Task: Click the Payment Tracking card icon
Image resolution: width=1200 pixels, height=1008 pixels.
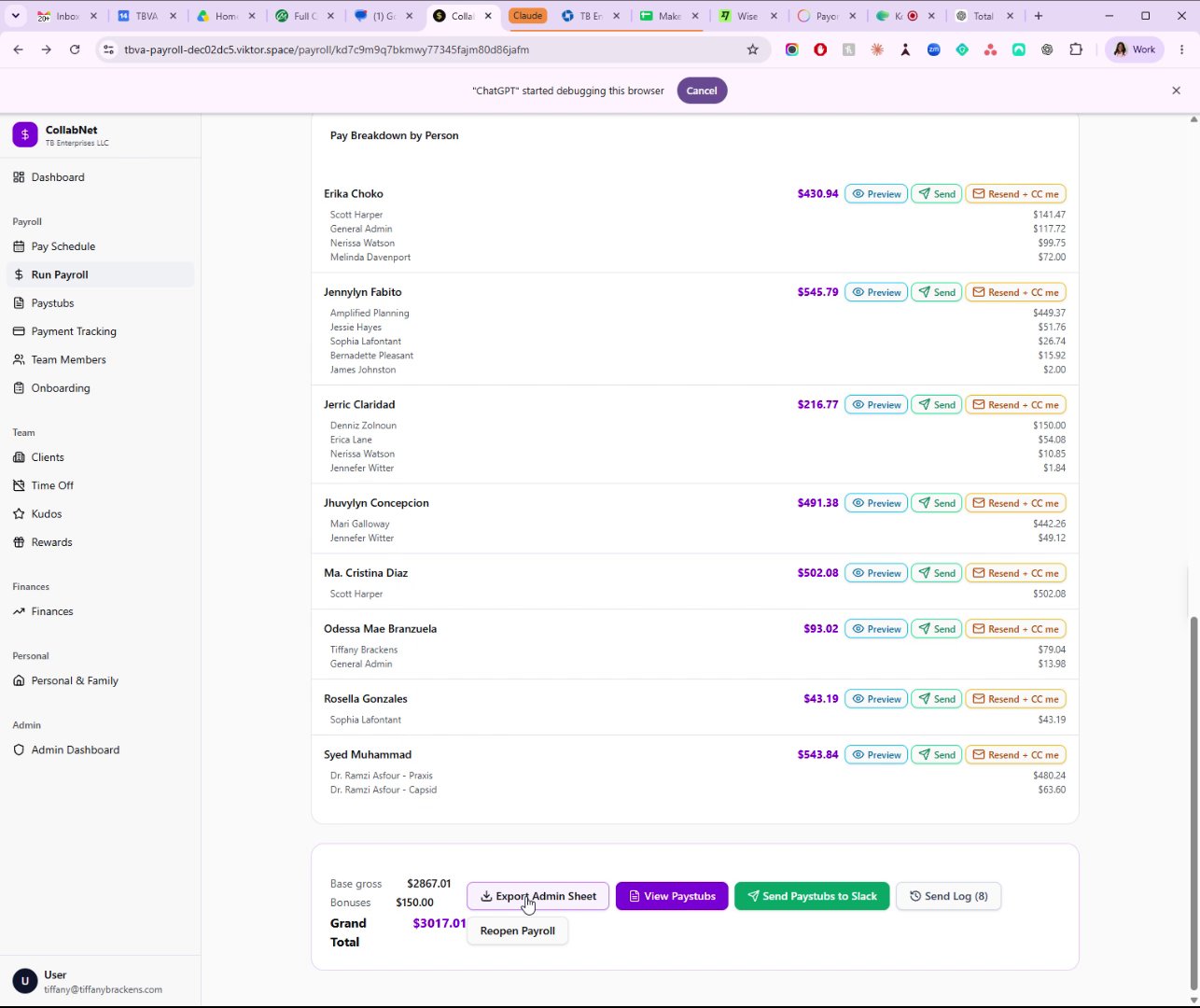Action: tap(19, 331)
